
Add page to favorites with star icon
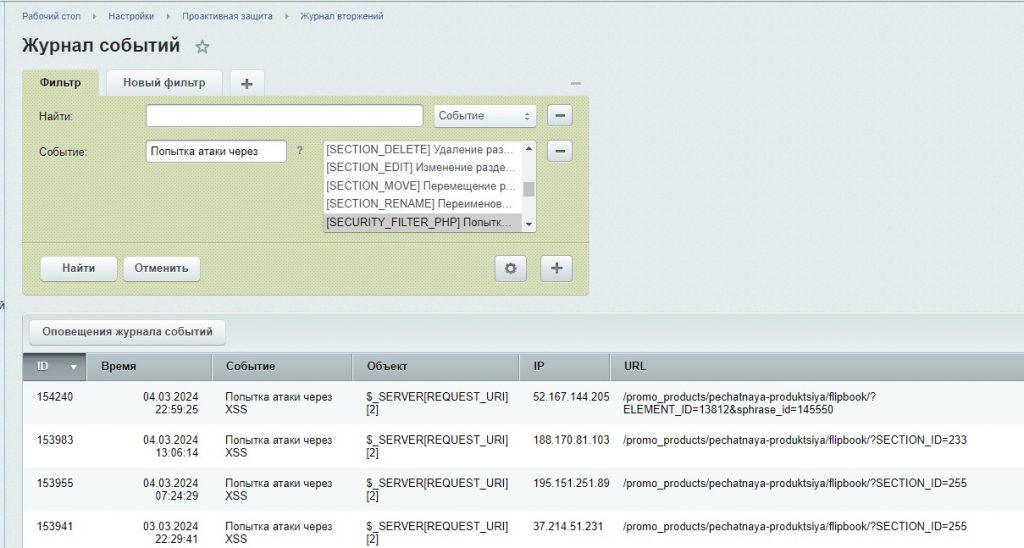203,47
